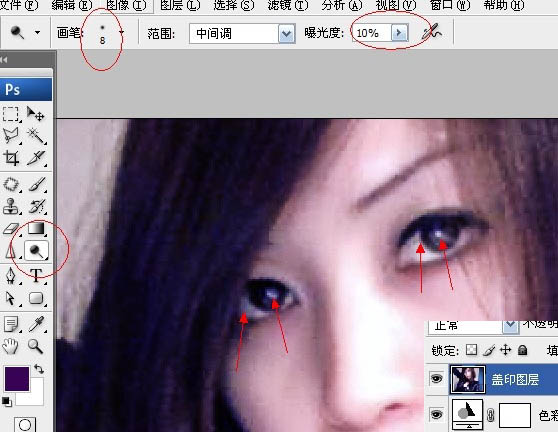Select the Clone Stamp tool
Screen dimensions: 558x432
pos(11,206)
